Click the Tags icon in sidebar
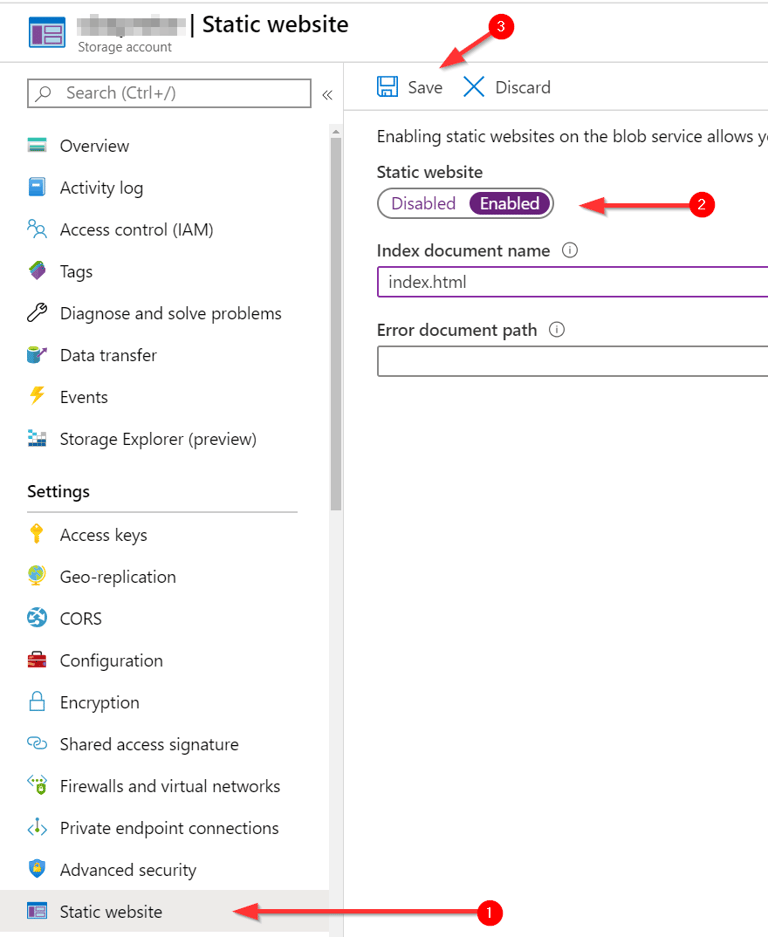This screenshot has width=768, height=937. pos(37,271)
